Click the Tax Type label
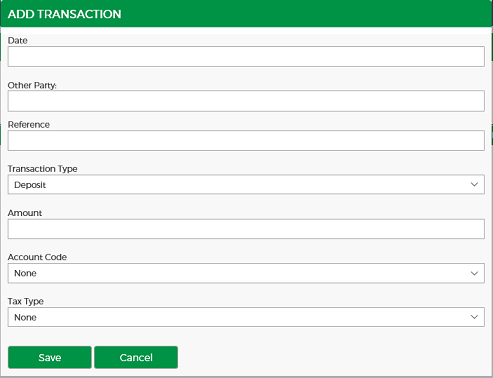 26,301
